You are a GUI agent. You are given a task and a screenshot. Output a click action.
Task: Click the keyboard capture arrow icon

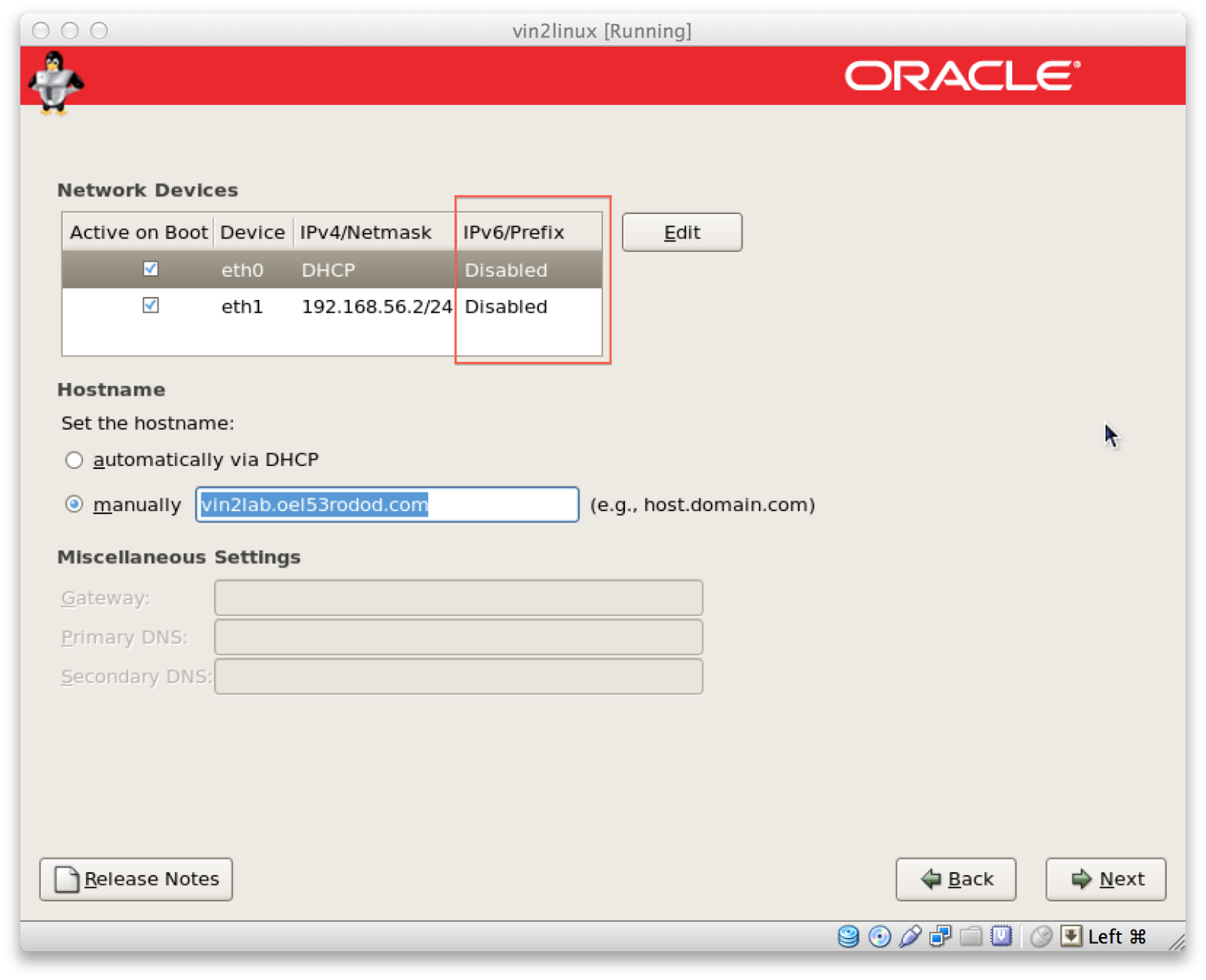[1071, 936]
